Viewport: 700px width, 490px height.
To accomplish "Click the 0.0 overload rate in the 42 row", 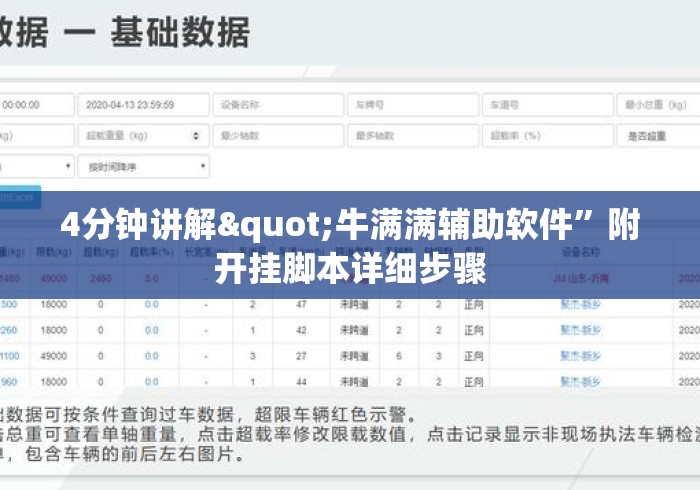I will point(152,330).
